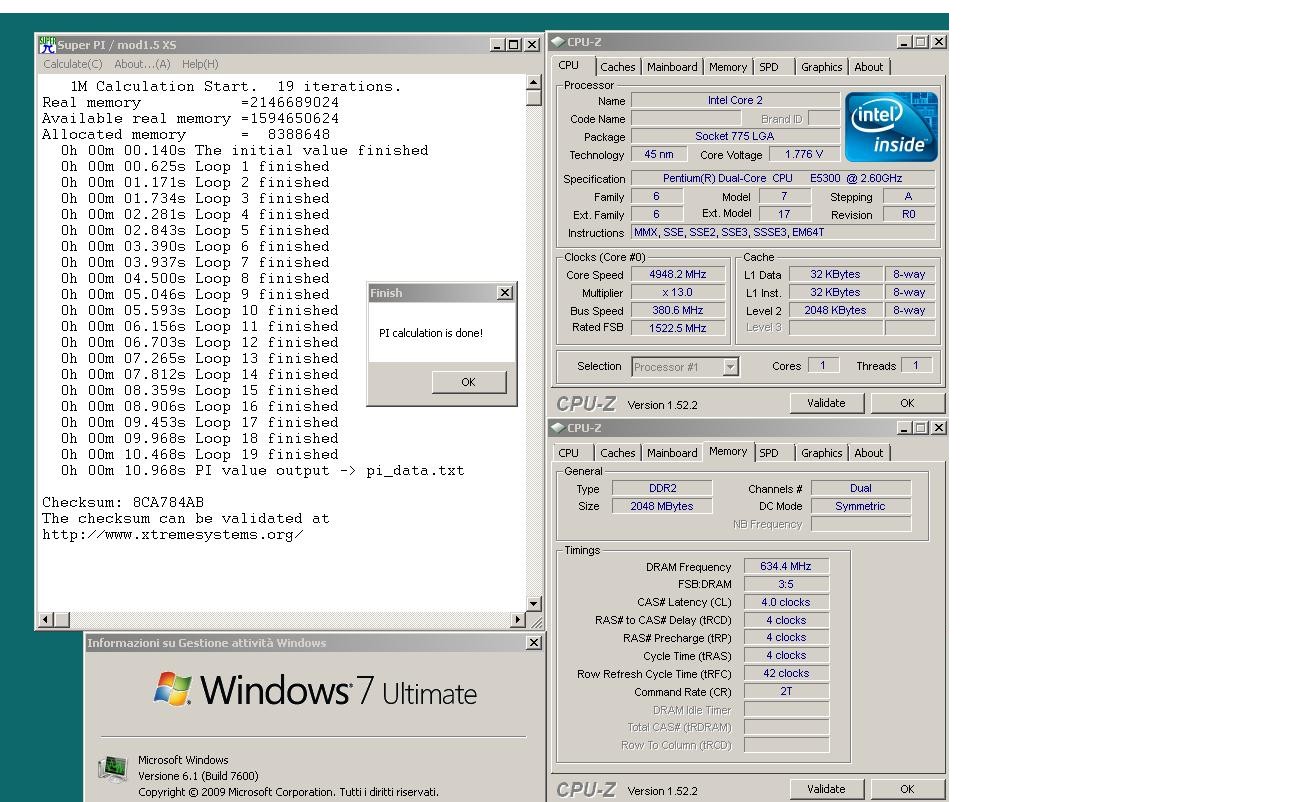This screenshot has height=802, width=1309.
Task: Click the Bus Speed 380.6 MHz value
Action: pos(677,310)
